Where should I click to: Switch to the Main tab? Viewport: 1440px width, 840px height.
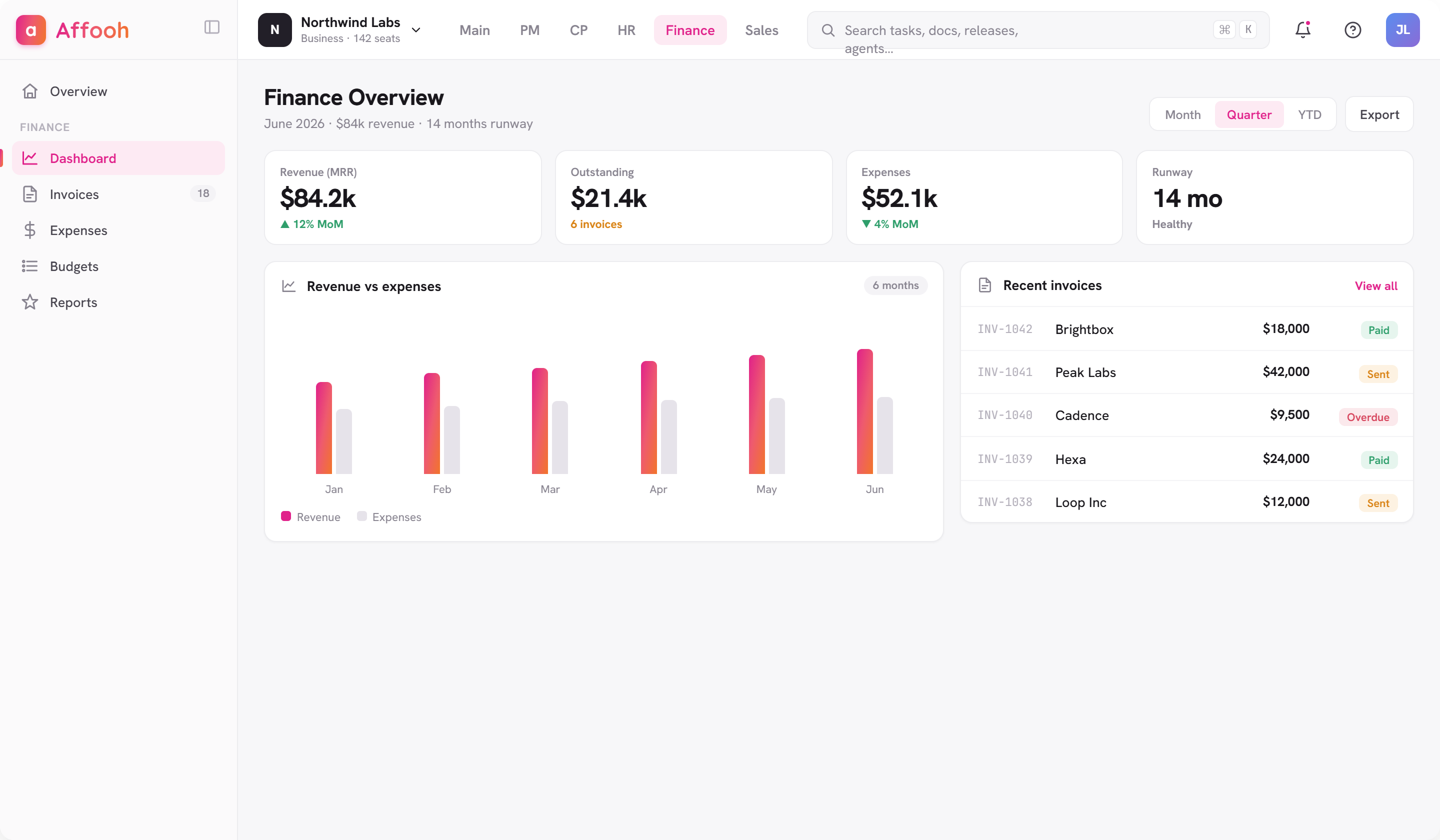[474, 29]
